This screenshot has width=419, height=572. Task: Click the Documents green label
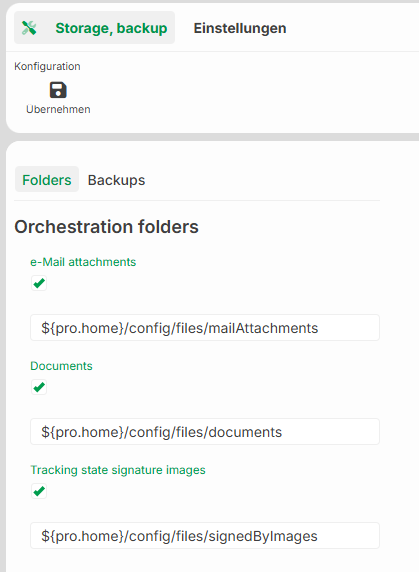tap(61, 366)
